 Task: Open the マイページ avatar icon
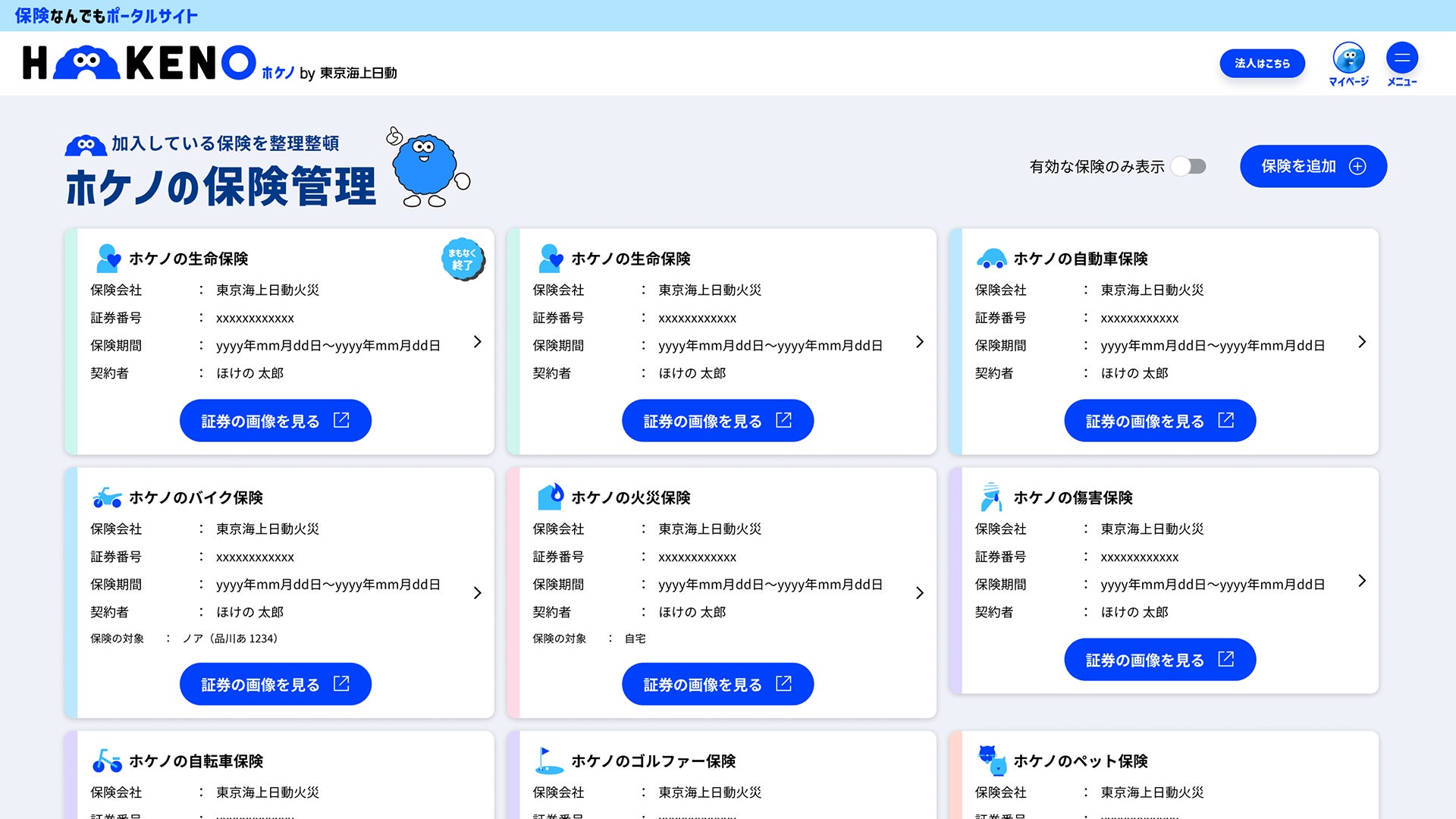1348,58
